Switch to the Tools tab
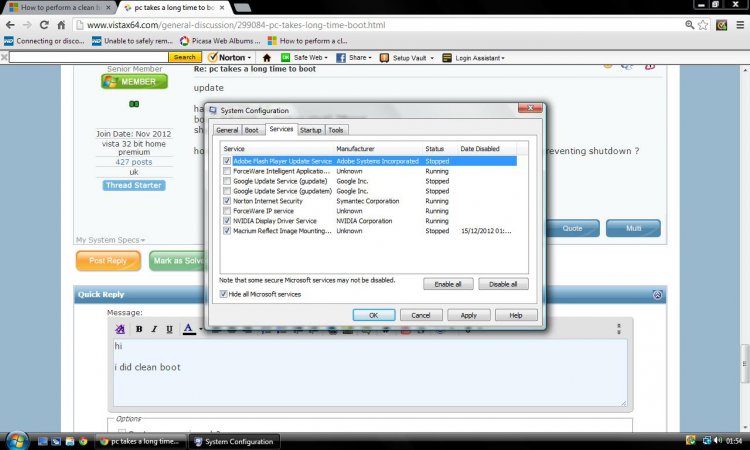Screen dimensions: 750x450 point(336,130)
